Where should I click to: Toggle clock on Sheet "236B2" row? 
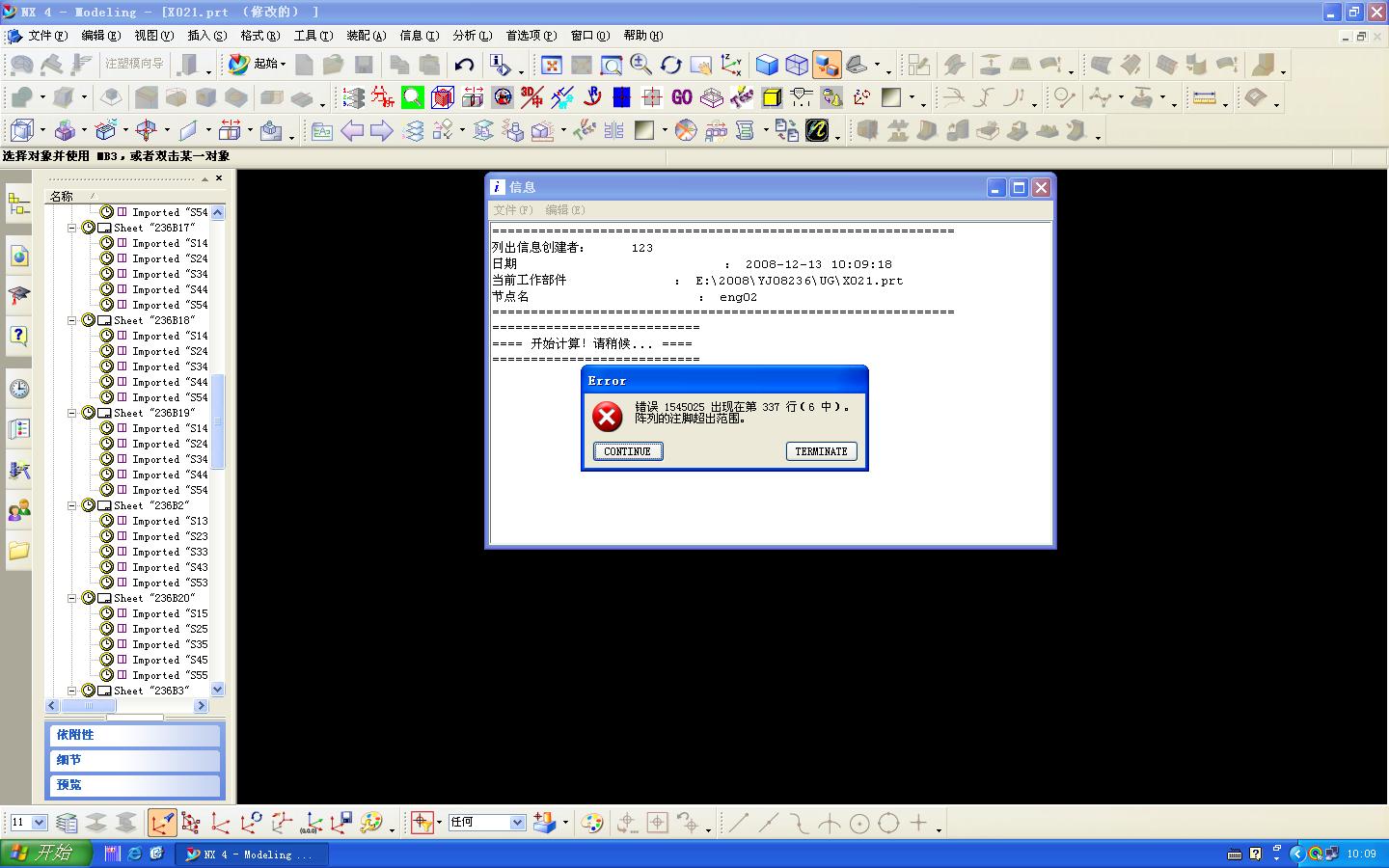(88, 505)
